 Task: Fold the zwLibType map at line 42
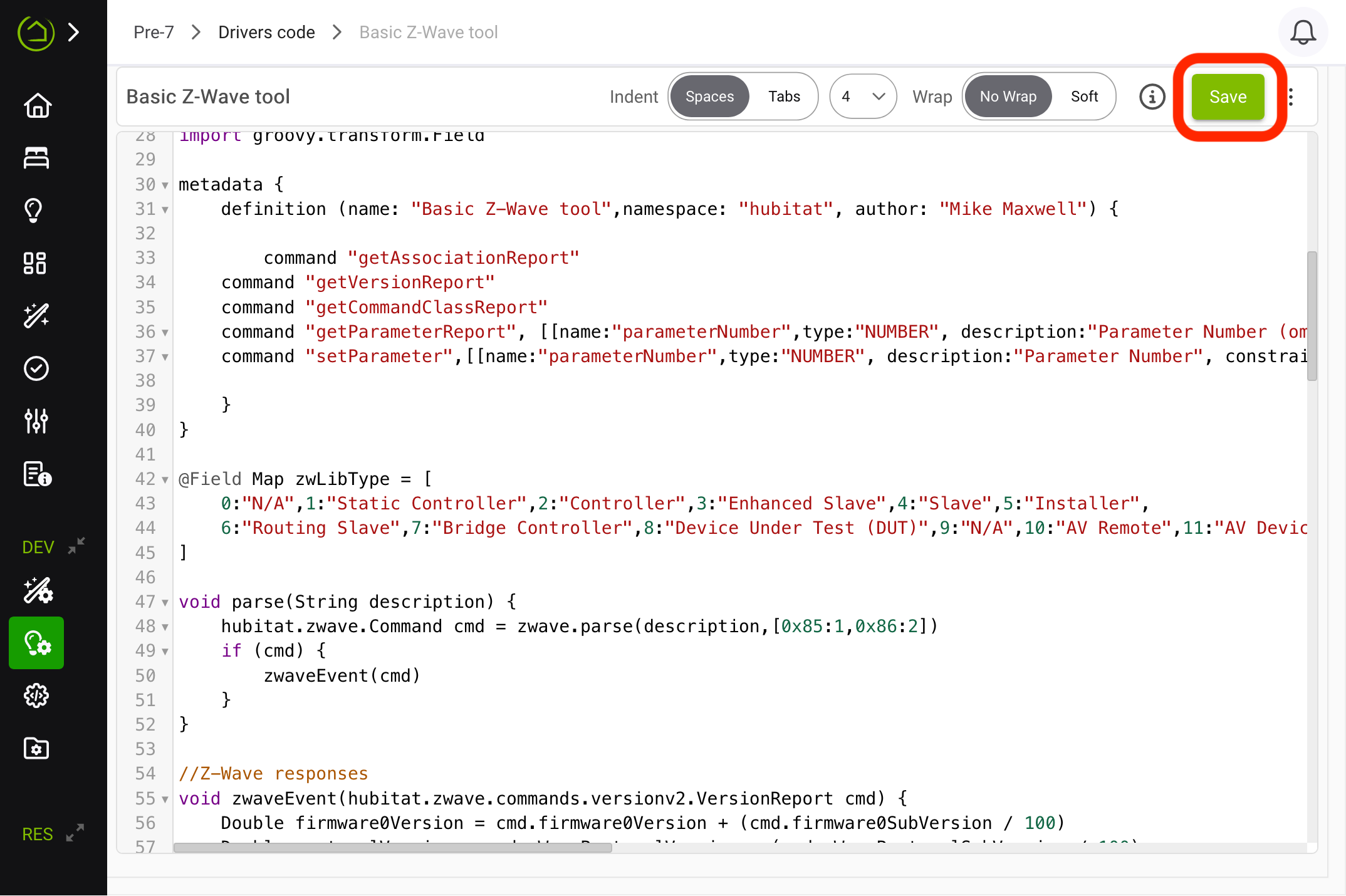[x=165, y=480]
